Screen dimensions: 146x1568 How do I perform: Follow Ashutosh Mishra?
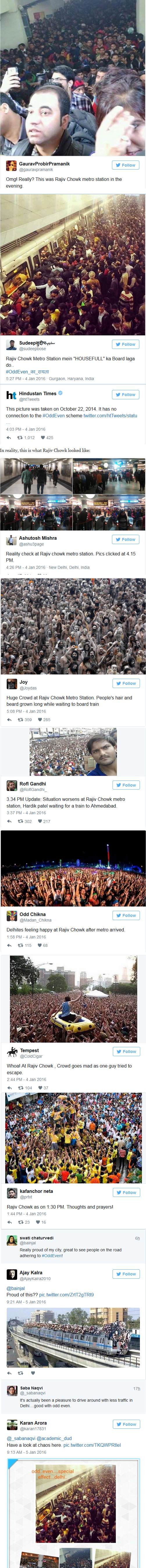(126, 539)
